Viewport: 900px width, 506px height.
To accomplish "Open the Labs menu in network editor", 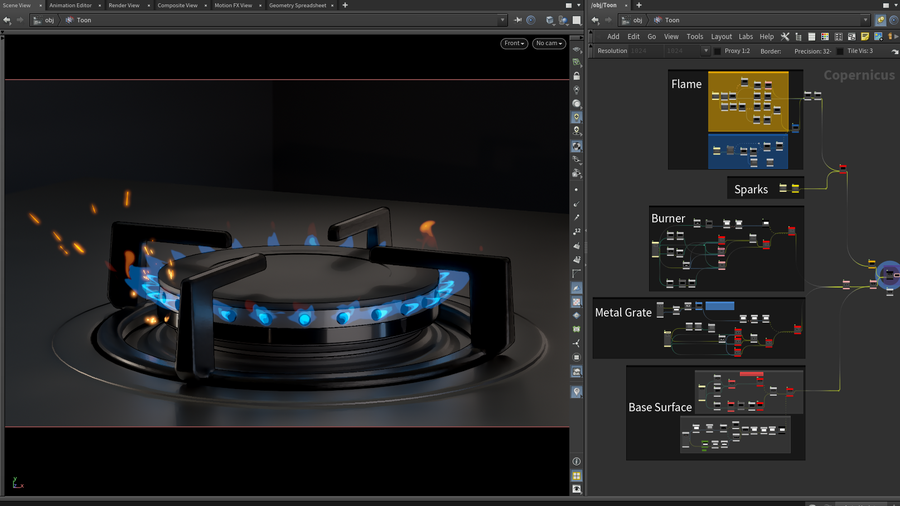I will point(746,36).
